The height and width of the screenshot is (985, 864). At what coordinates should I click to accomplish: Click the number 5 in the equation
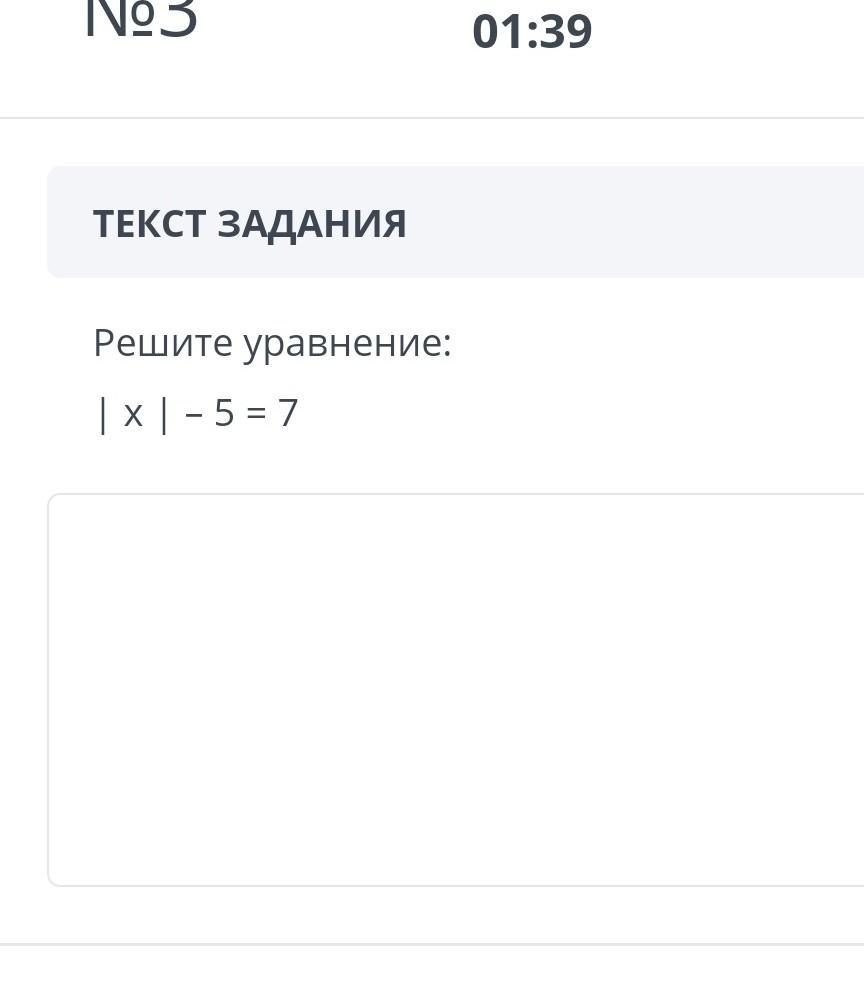click(x=224, y=413)
